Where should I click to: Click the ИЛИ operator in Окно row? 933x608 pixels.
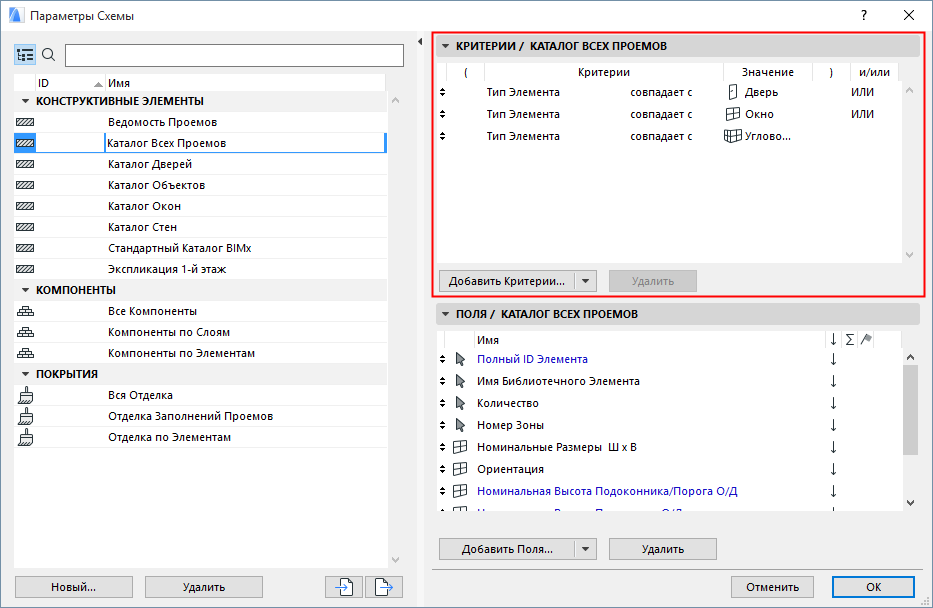pos(862,114)
